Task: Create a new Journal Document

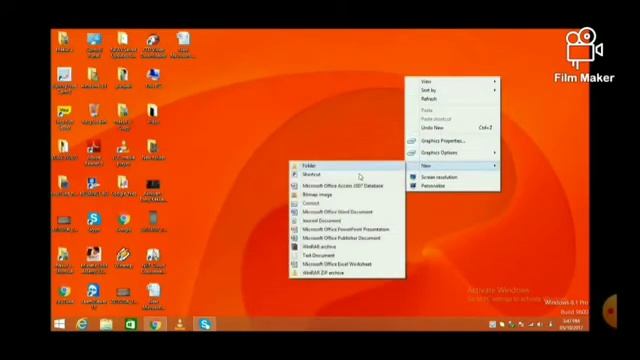Action: click(347, 221)
